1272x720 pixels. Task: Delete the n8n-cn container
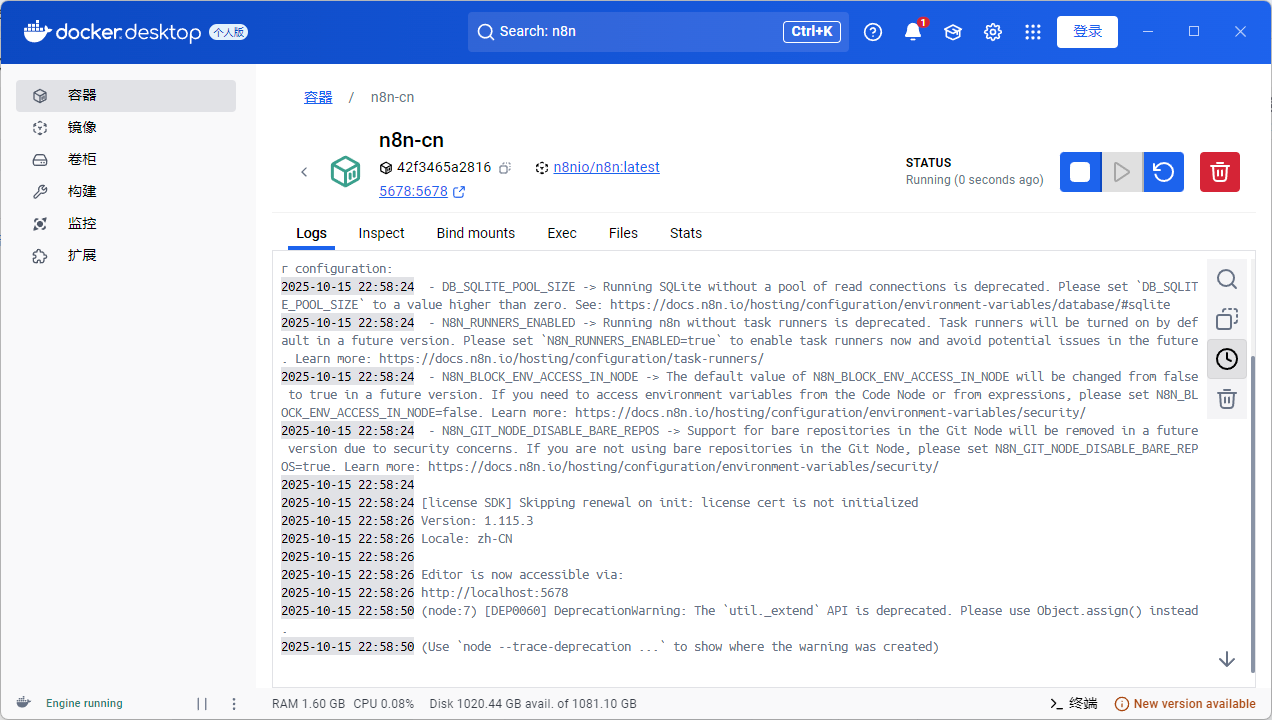tap(1220, 172)
